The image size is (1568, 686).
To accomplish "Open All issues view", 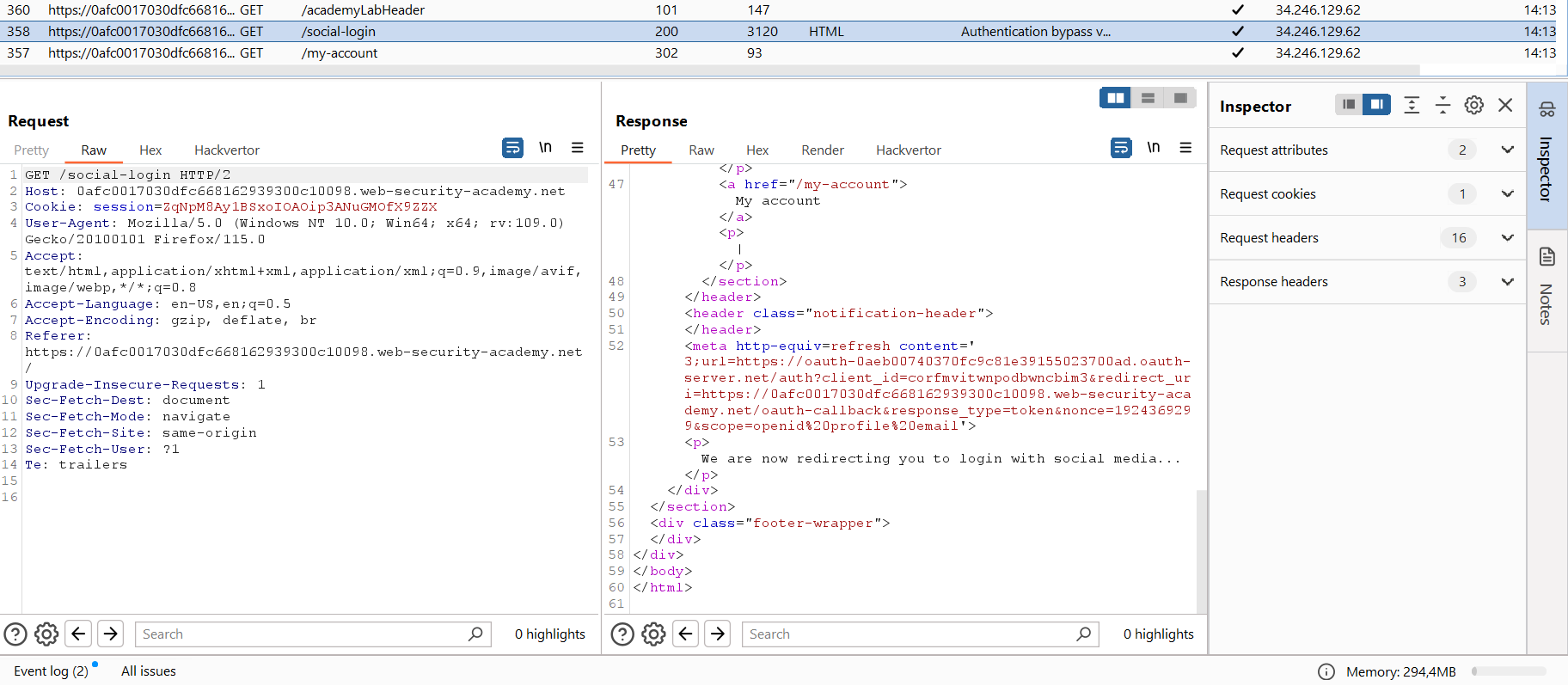I will (x=149, y=671).
